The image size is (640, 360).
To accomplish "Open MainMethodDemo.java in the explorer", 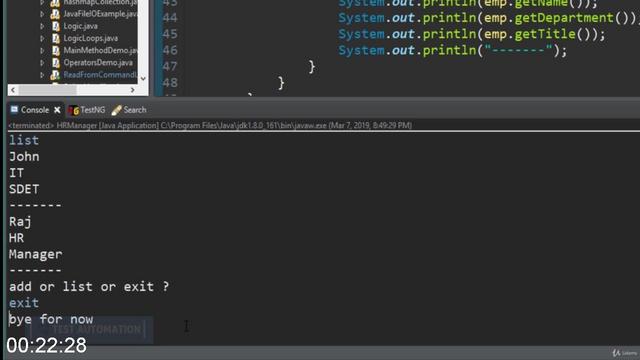I will pos(100,51).
